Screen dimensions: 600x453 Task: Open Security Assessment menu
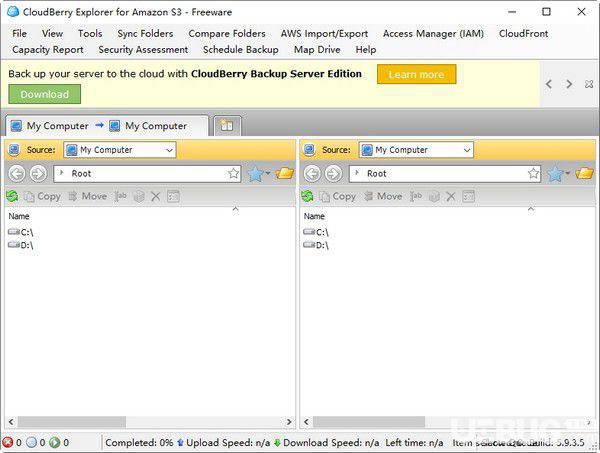point(143,50)
